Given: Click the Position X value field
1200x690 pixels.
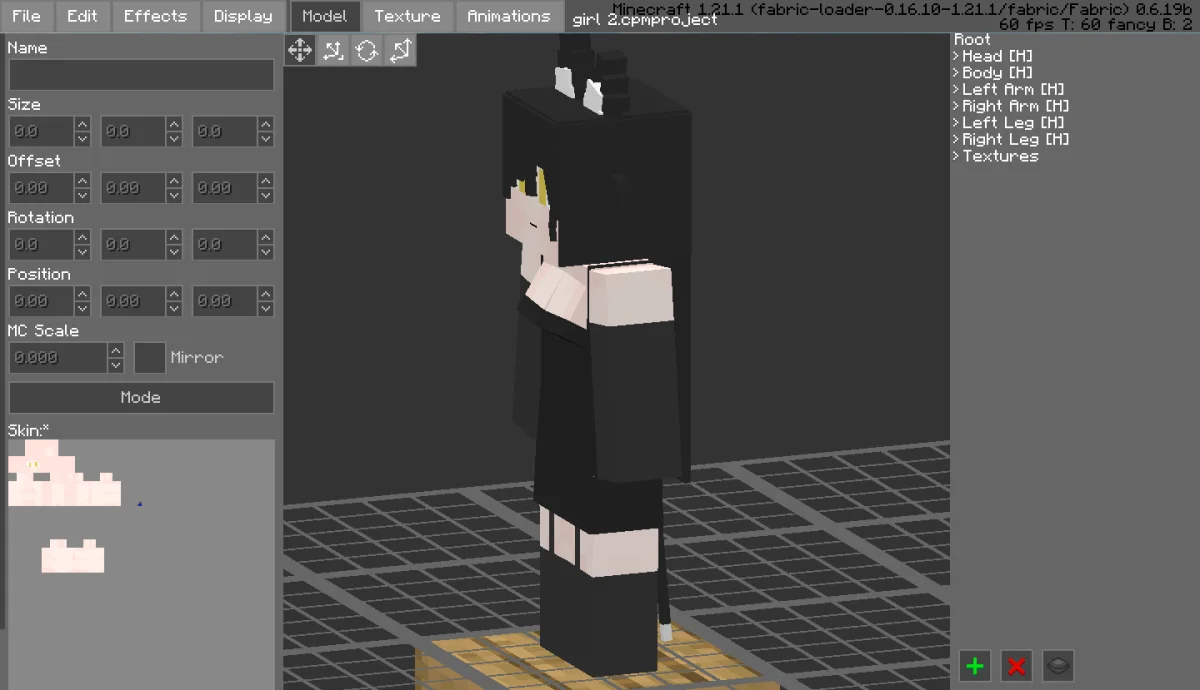Looking at the screenshot, I should pos(42,301).
